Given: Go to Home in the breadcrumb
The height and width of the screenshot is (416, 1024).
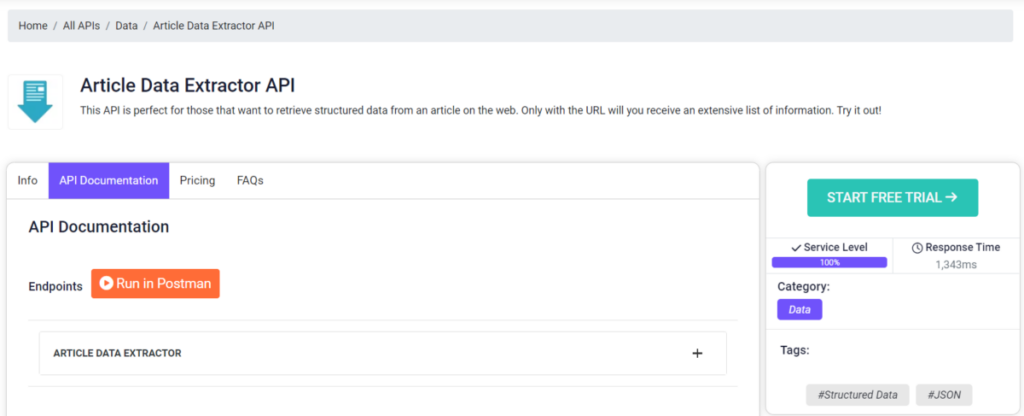Looking at the screenshot, I should (x=33, y=26).
